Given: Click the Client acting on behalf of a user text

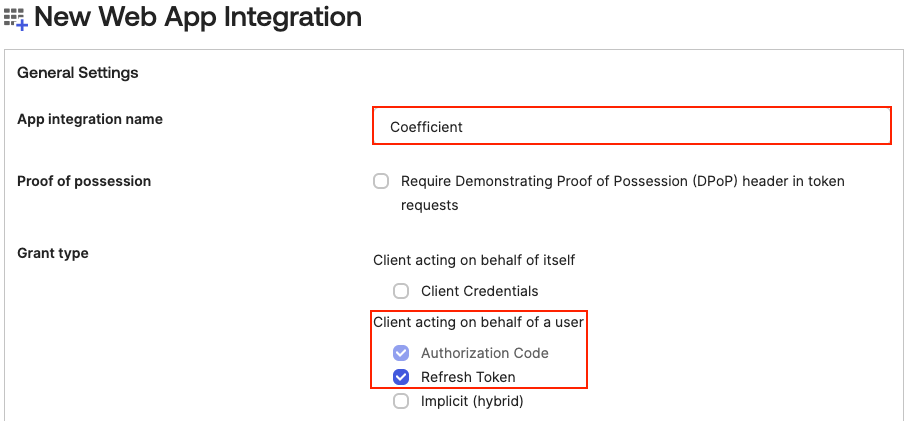Looking at the screenshot, I should pyautogui.click(x=478, y=322).
